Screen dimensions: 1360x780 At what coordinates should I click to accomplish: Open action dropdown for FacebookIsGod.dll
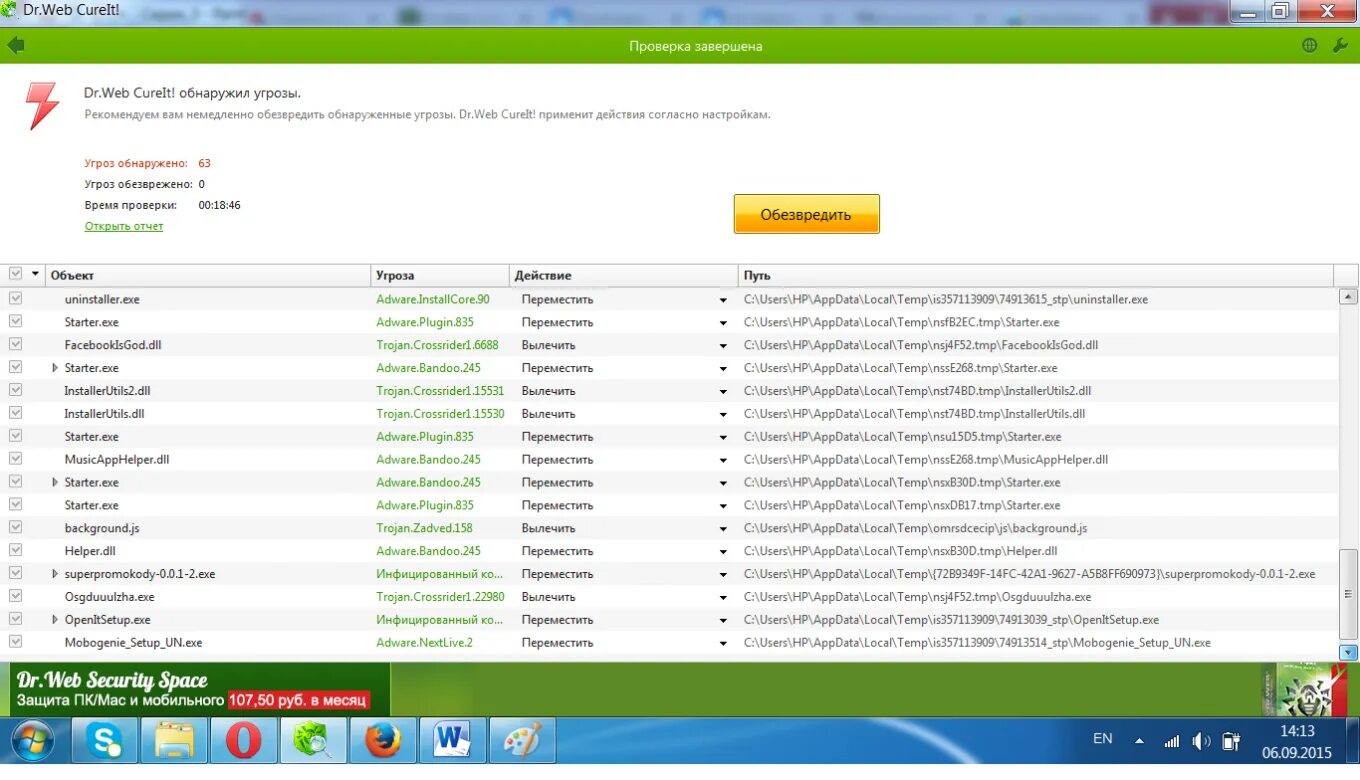point(723,345)
